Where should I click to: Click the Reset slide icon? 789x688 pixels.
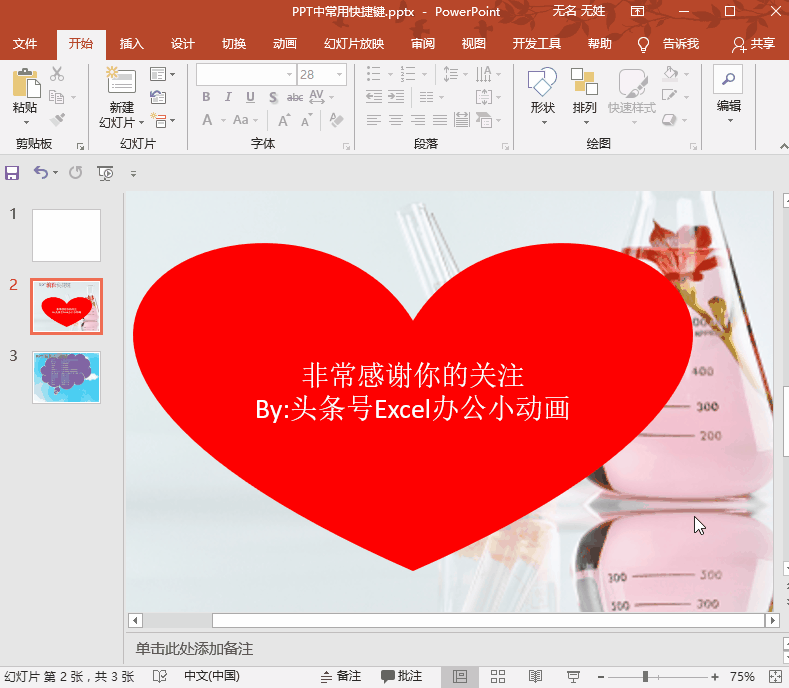[158, 97]
